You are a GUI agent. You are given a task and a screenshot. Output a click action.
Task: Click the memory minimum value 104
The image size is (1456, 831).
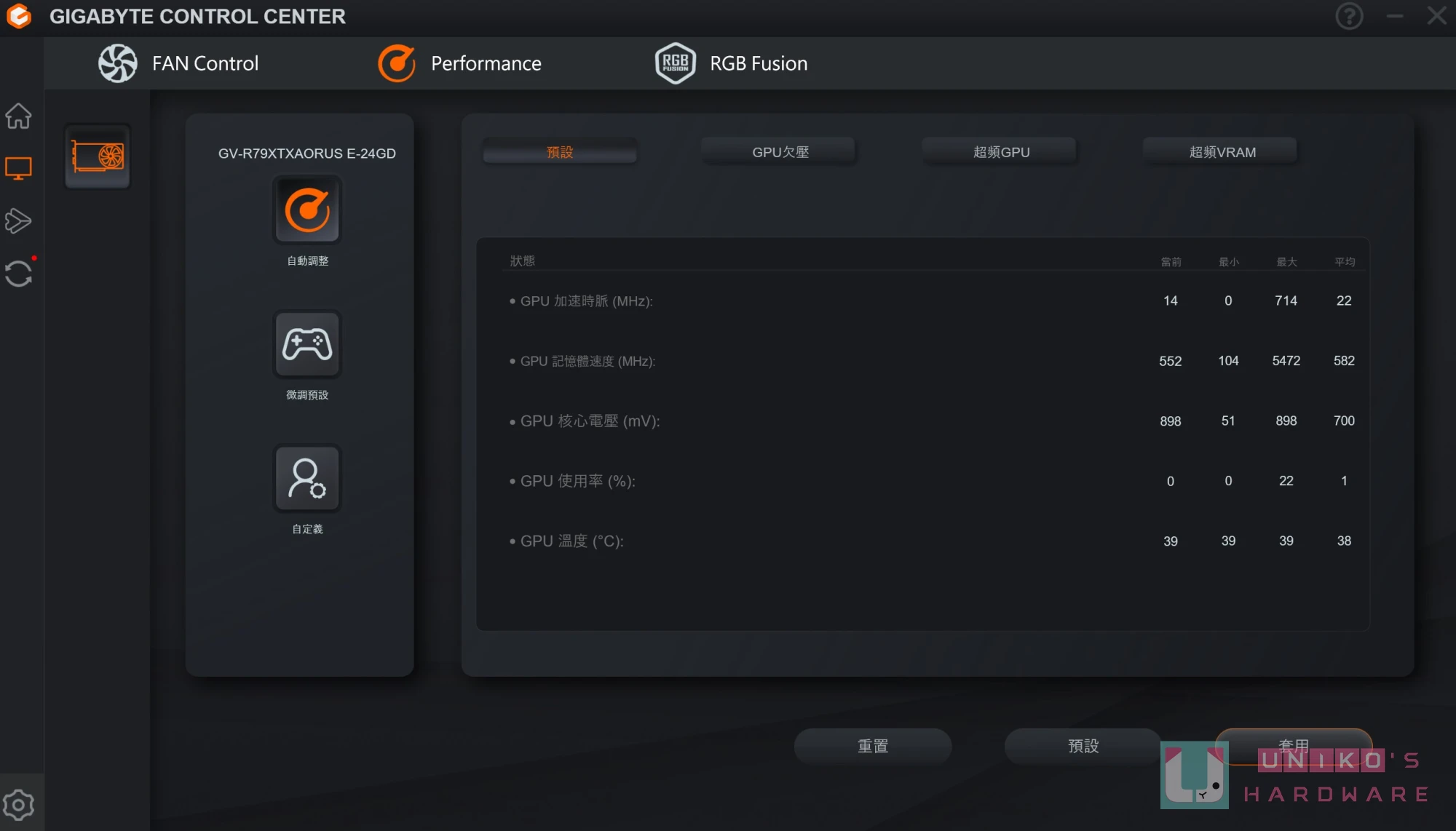tap(1228, 361)
